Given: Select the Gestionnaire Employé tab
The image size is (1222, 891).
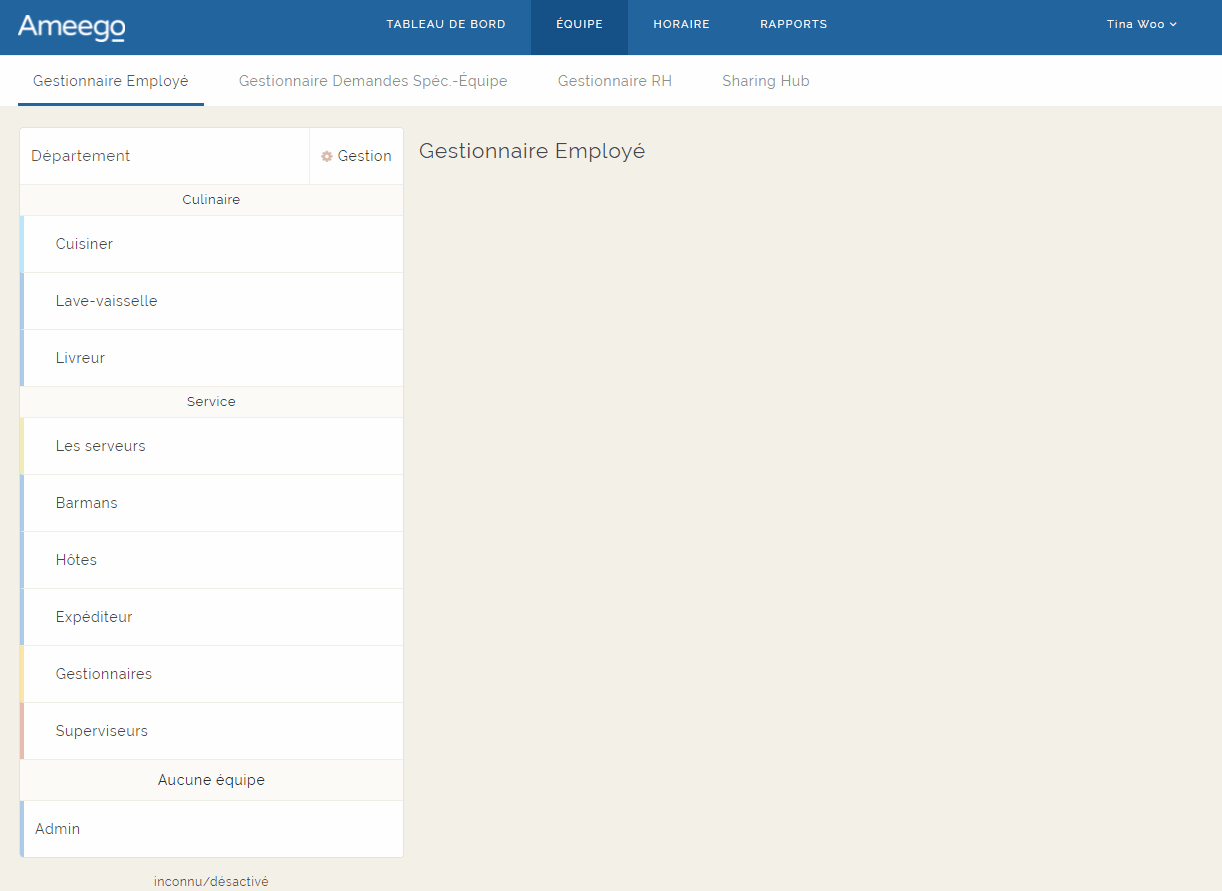Looking at the screenshot, I should pyautogui.click(x=111, y=81).
